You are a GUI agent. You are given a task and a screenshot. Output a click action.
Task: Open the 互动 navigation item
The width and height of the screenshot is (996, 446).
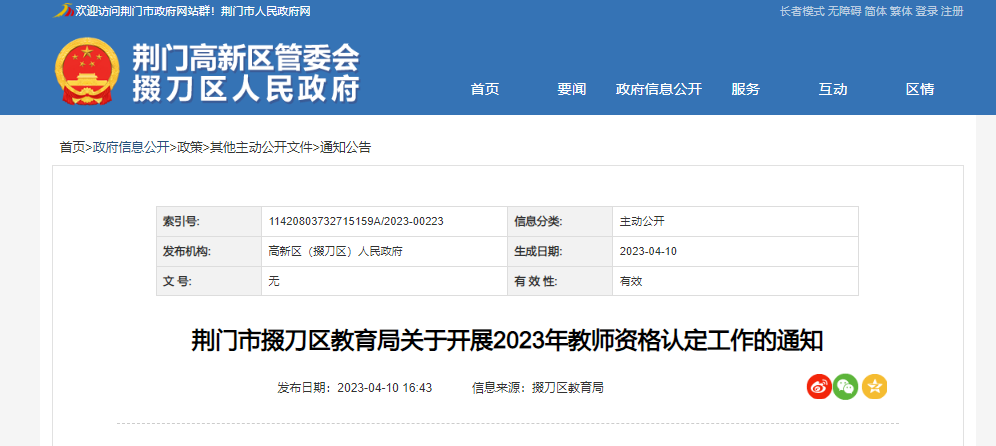pos(833,90)
